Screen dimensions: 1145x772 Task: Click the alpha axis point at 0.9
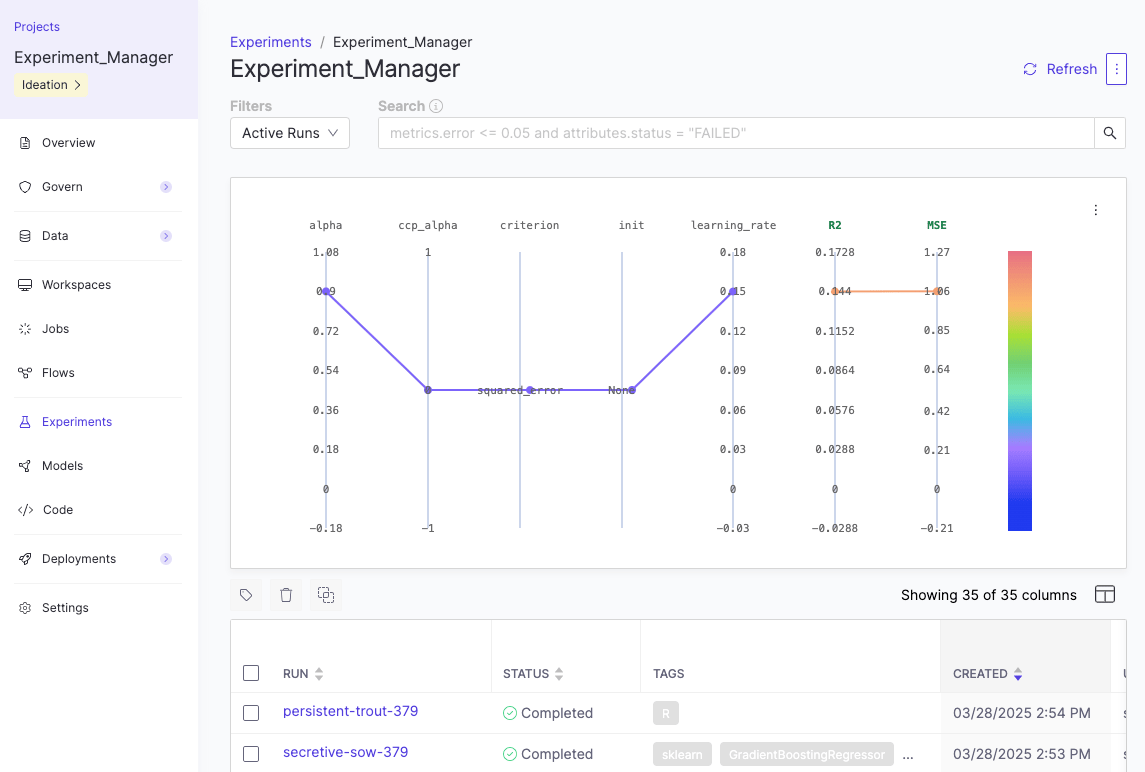(x=326, y=291)
